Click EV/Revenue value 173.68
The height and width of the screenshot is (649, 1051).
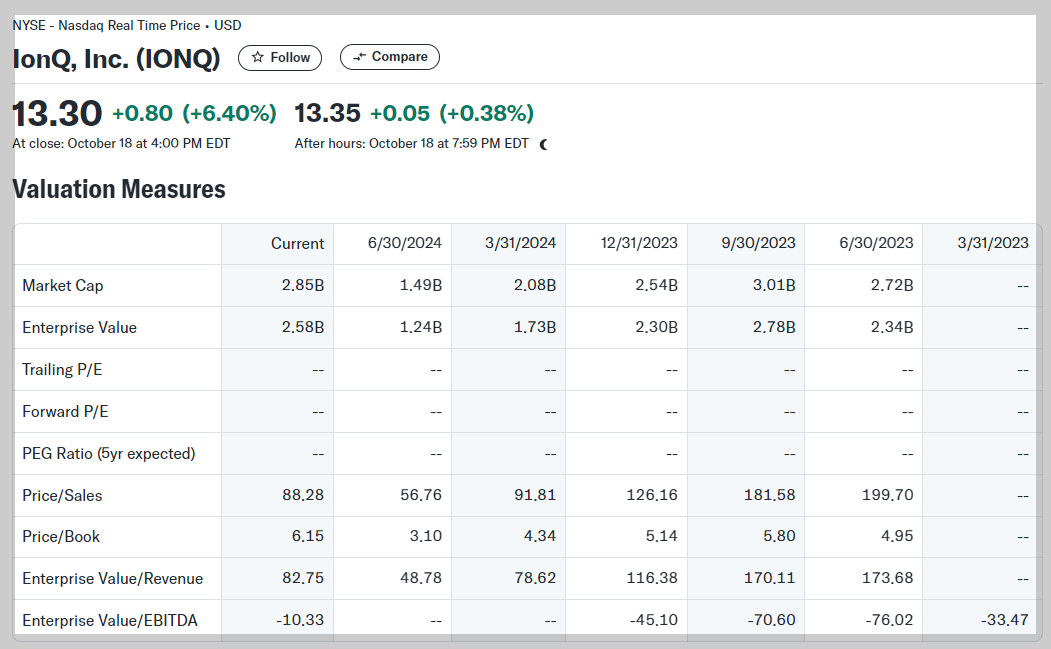887,578
